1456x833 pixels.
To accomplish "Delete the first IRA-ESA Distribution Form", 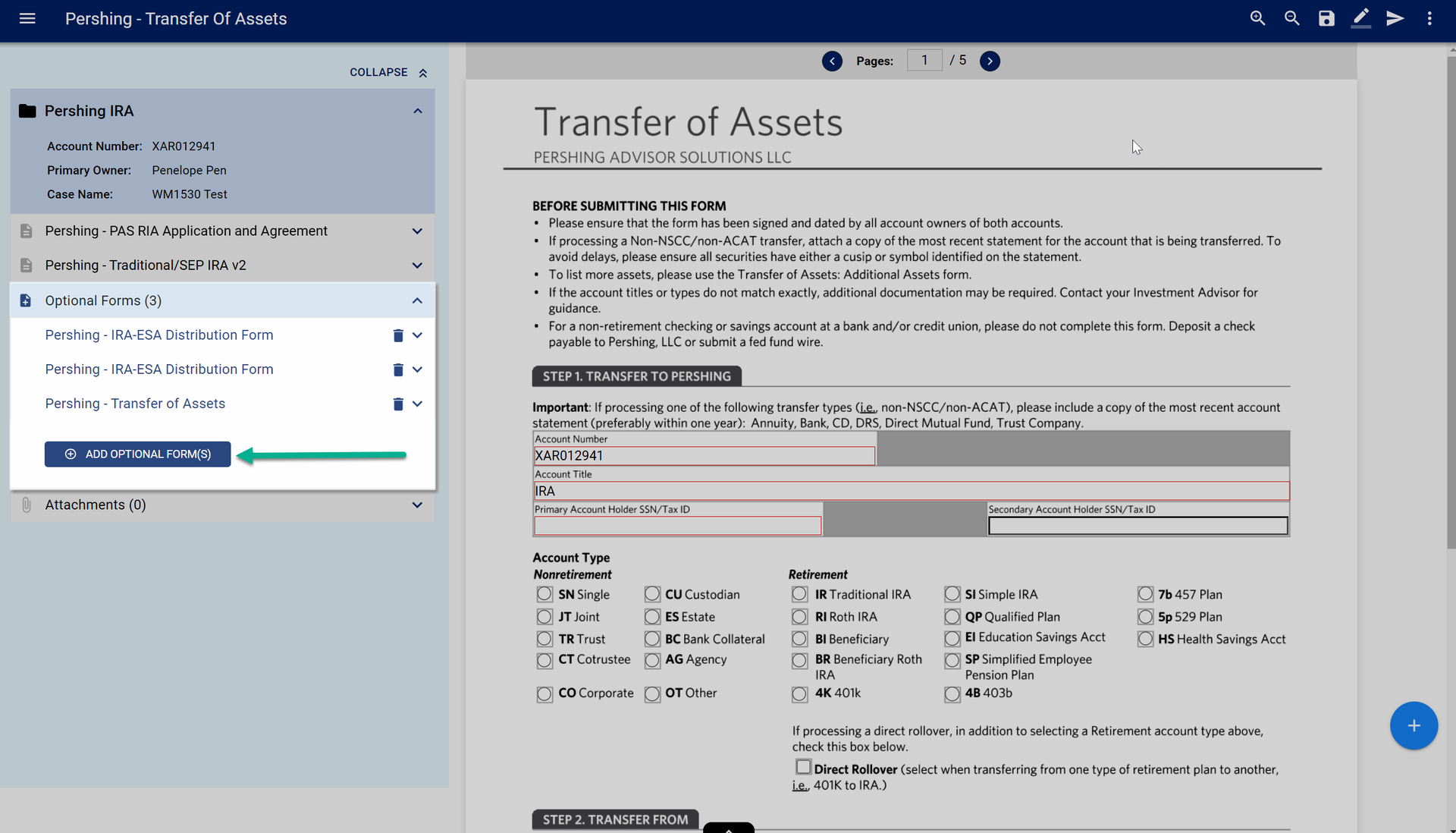I will pos(398,335).
